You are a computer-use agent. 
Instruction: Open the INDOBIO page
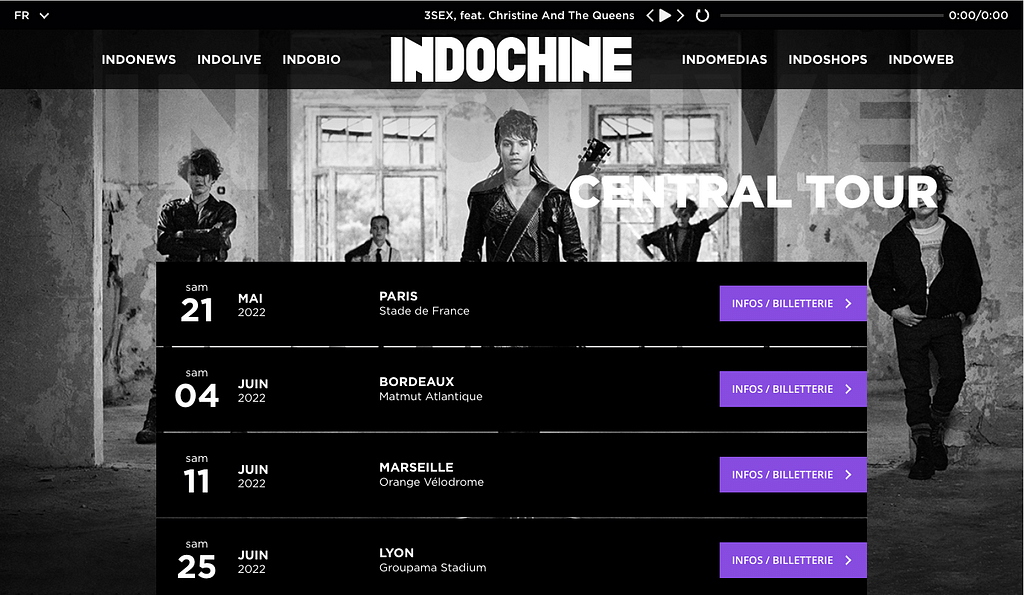(x=311, y=59)
